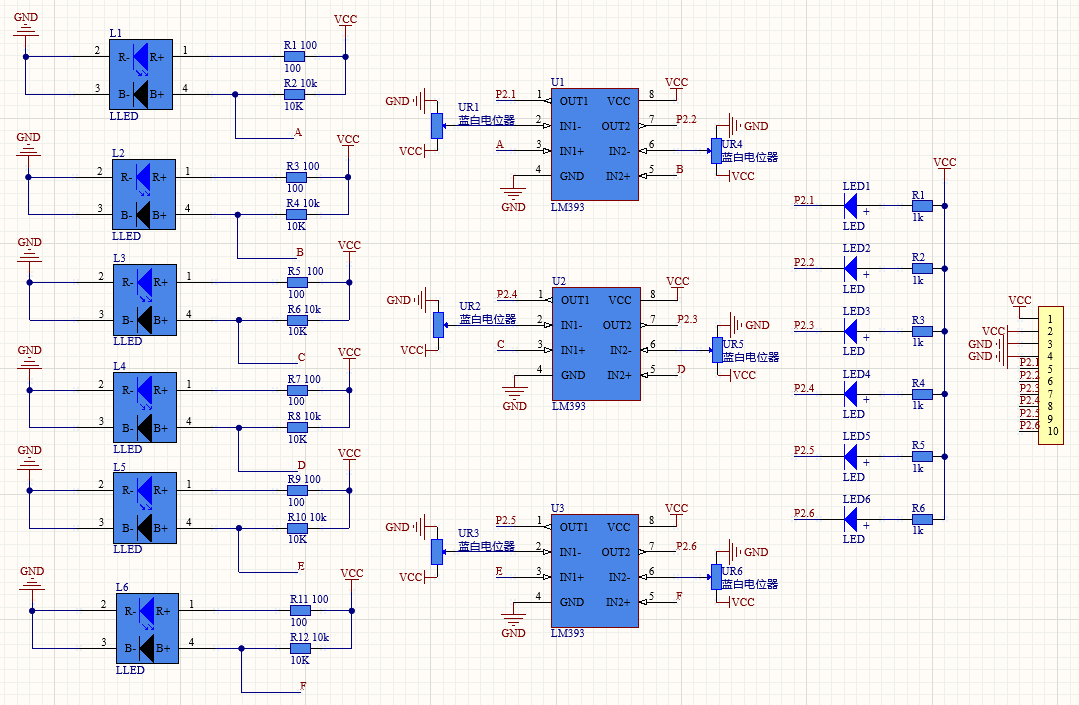The height and width of the screenshot is (705, 1079).
Task: Select resistor R9 100 near L5
Action: tap(297, 490)
